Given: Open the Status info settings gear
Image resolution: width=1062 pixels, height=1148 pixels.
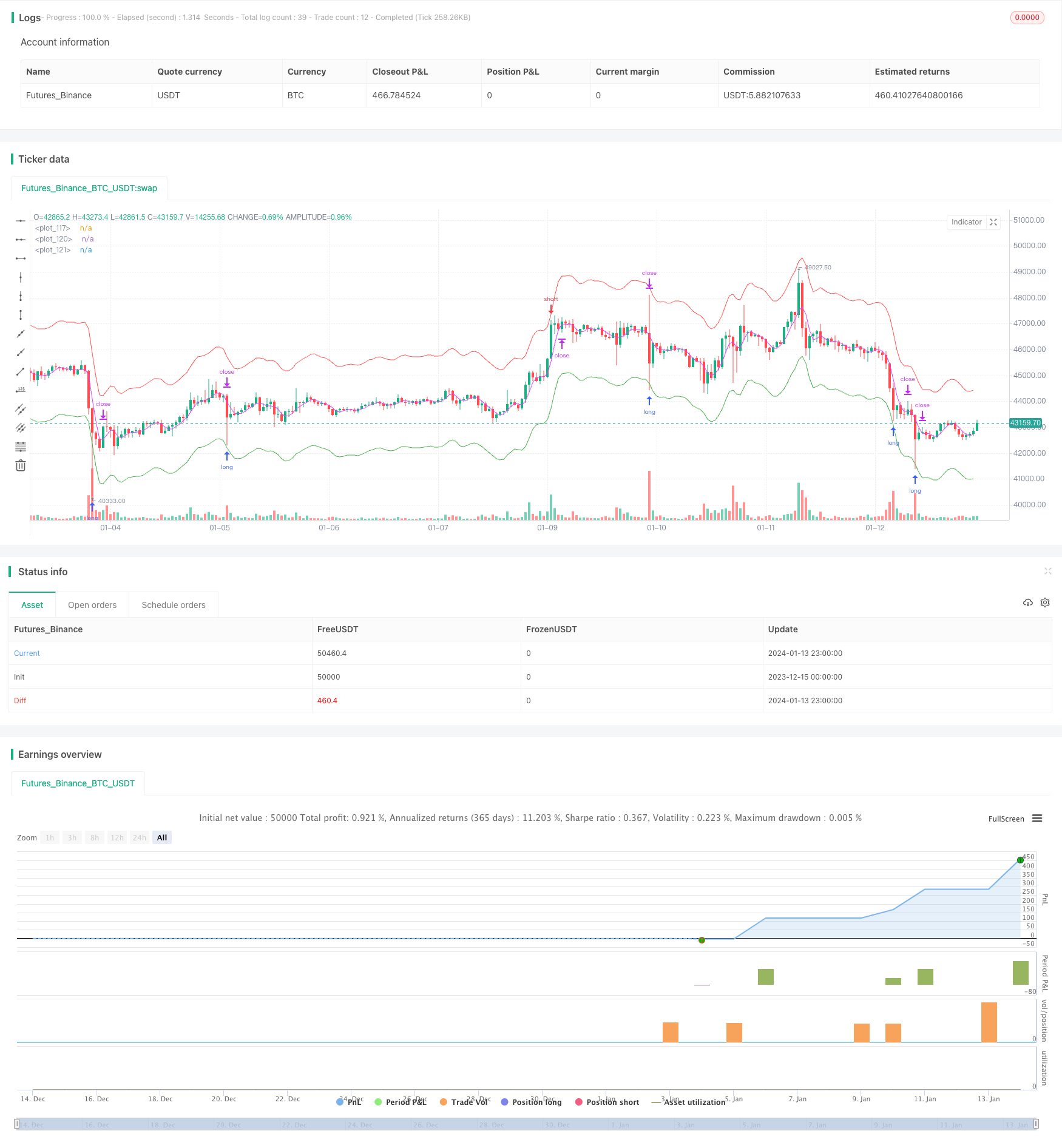Looking at the screenshot, I should point(1045,603).
